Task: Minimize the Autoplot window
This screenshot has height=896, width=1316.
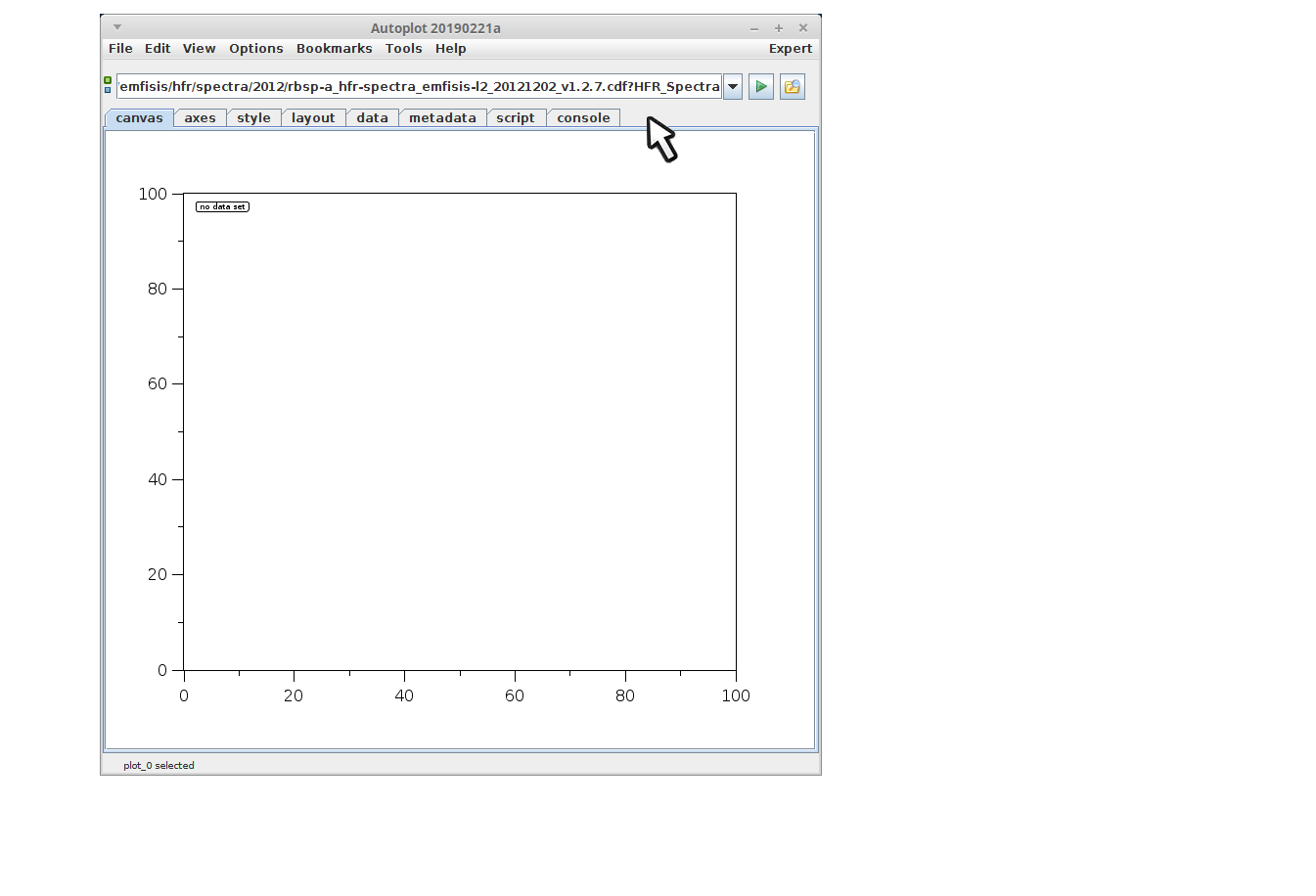Action: click(754, 28)
